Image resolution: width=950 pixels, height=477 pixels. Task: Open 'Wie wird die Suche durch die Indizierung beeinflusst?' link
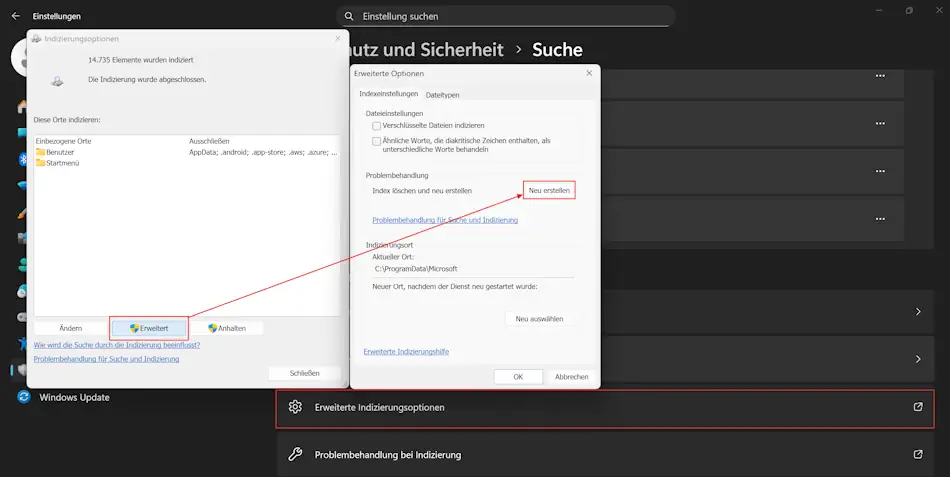point(116,345)
